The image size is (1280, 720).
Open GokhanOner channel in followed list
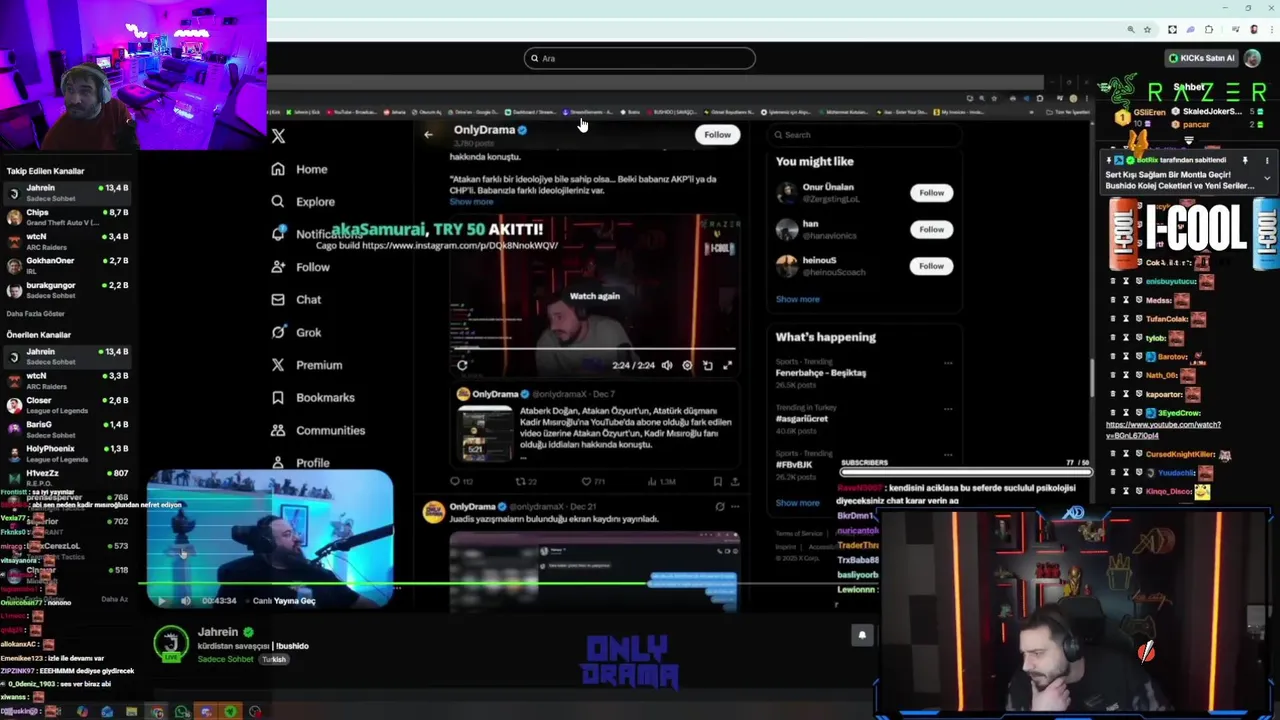(66, 265)
